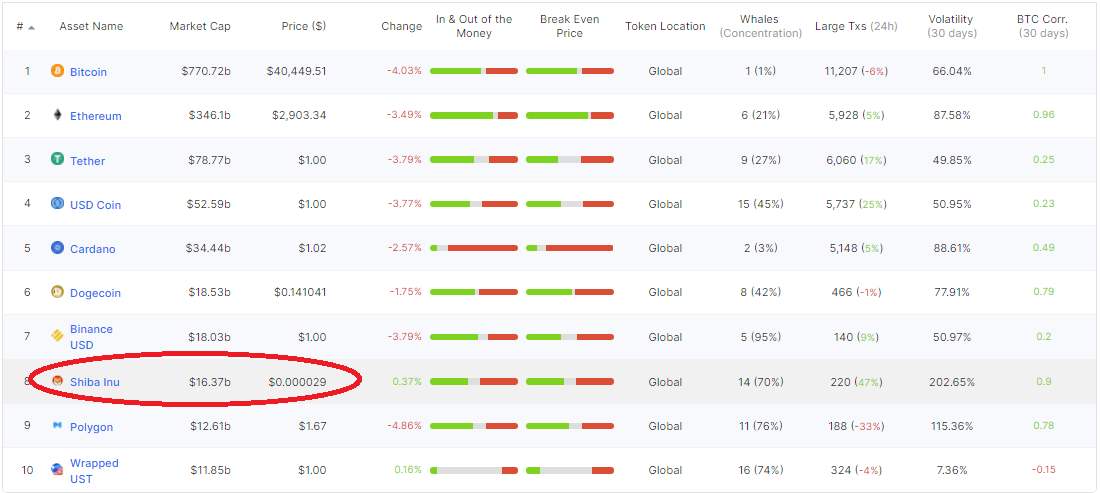Click Bitcoin price $40,449.51

(296, 71)
